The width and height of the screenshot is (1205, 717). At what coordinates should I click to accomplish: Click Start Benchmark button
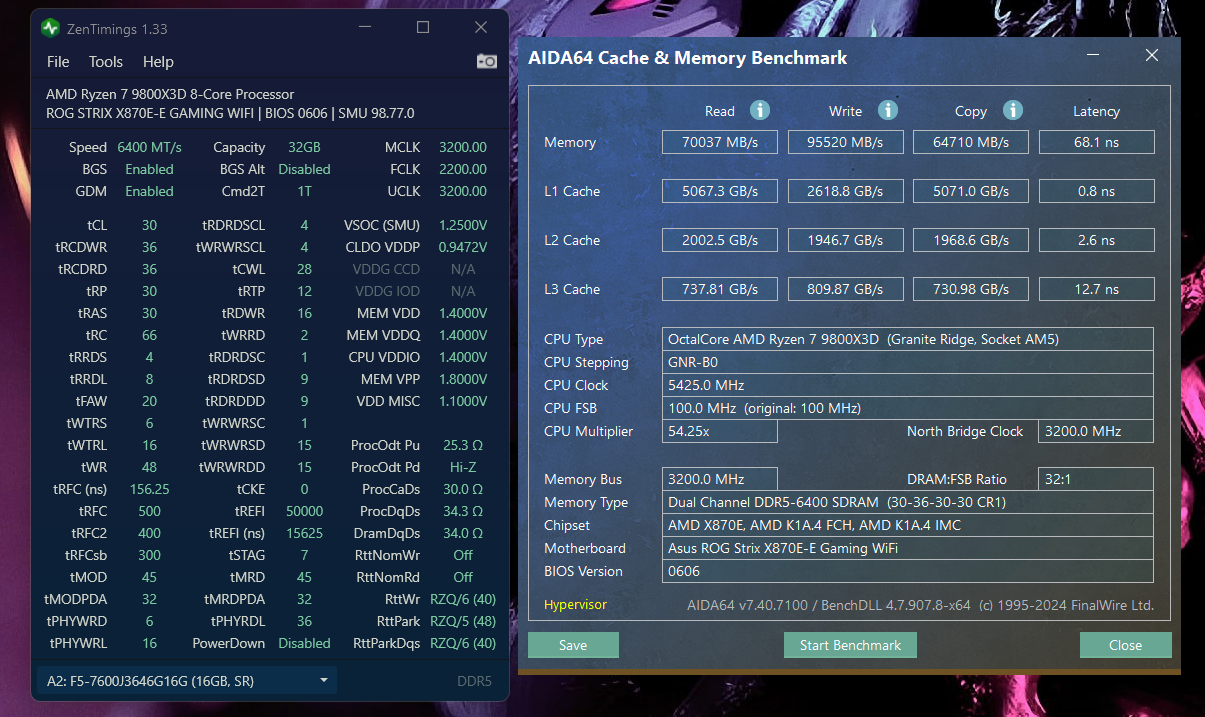[x=850, y=645]
